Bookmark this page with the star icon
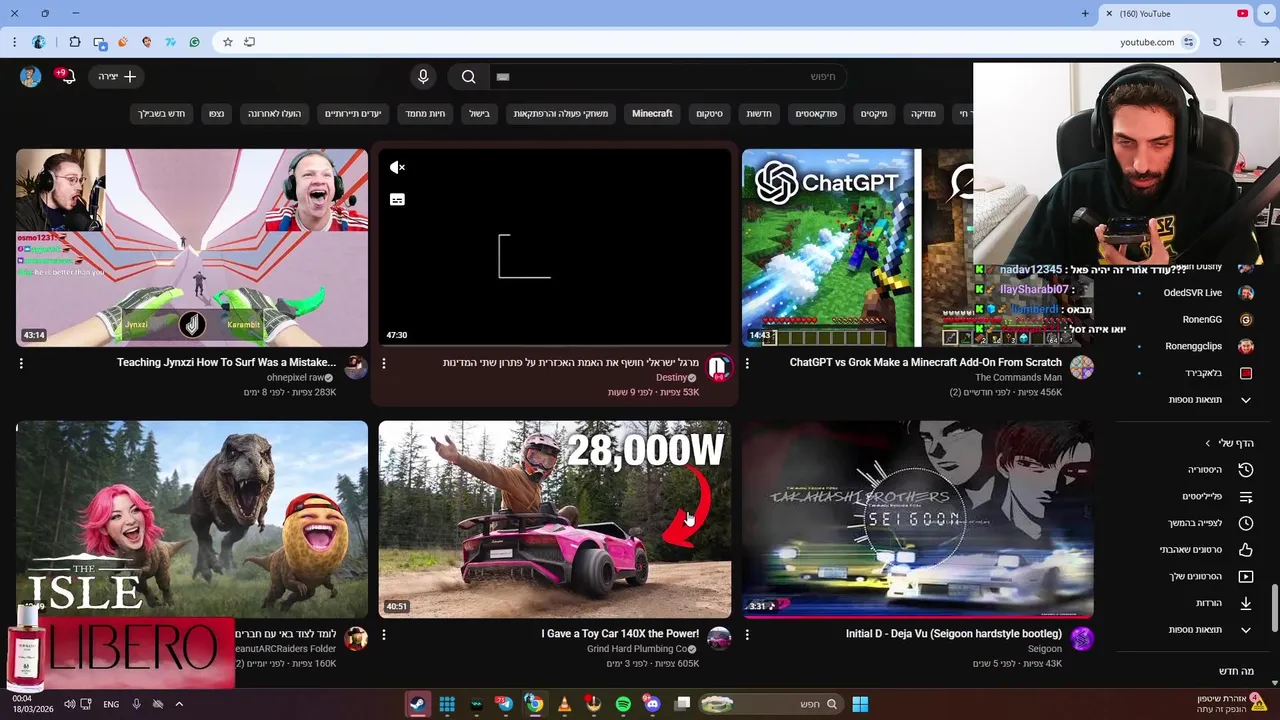The width and height of the screenshot is (1280, 720). pos(228,42)
